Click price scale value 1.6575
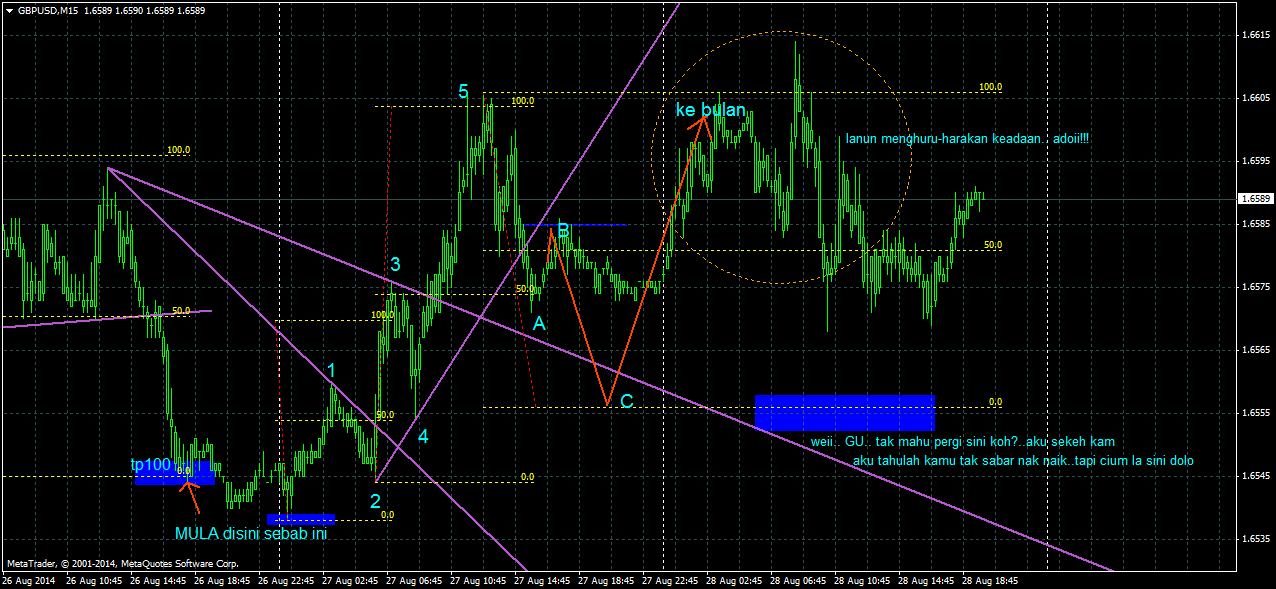Screen dimensions: 1276x589 pyautogui.click(x=1256, y=288)
